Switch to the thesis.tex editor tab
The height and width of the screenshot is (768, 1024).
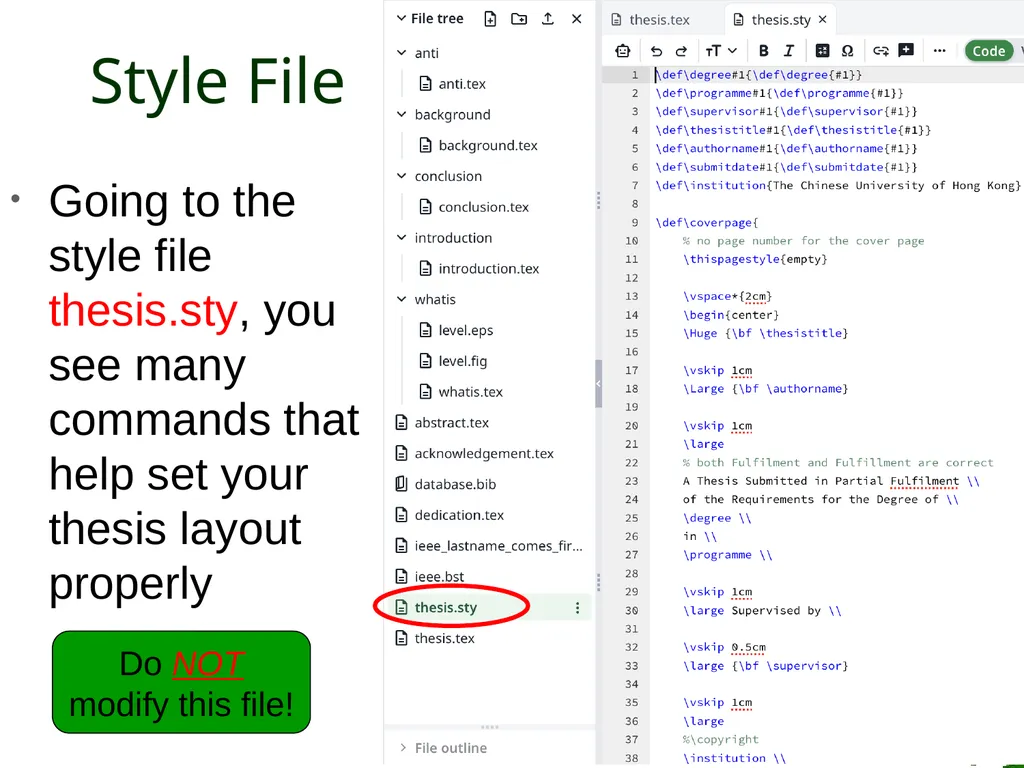(659, 20)
